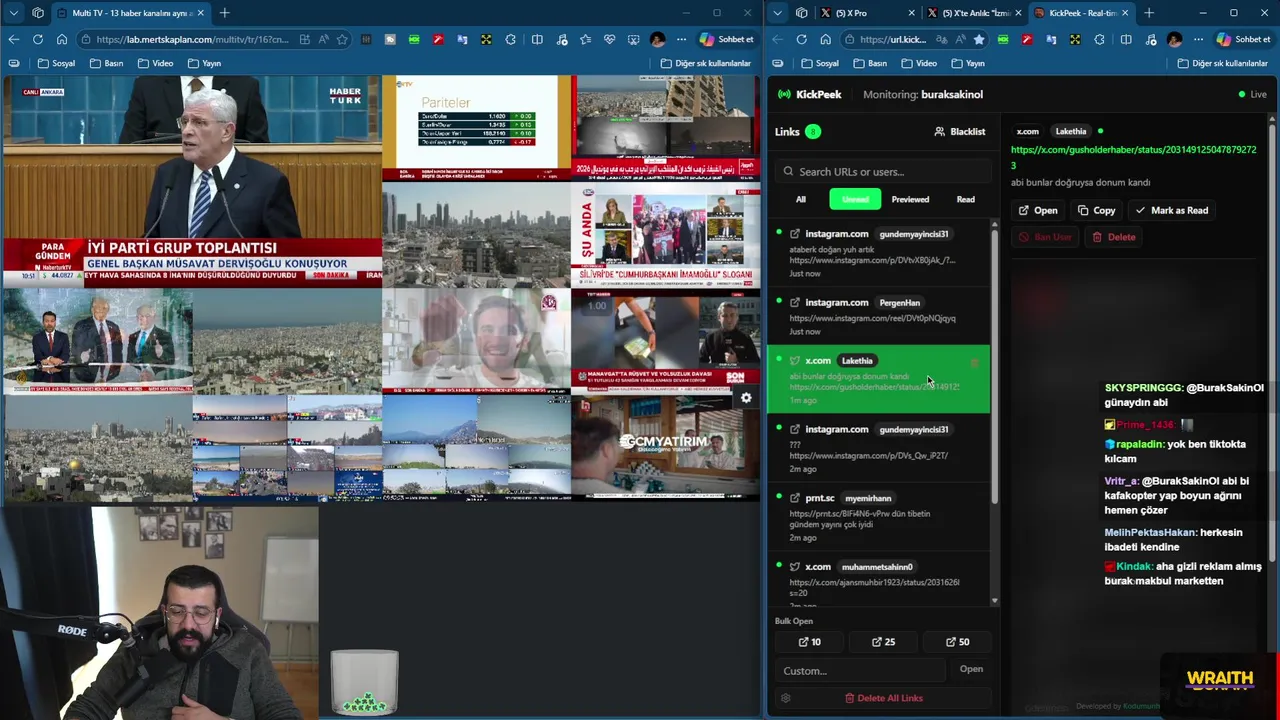Click Open next to the Custom field
The height and width of the screenshot is (720, 1280).
(971, 669)
